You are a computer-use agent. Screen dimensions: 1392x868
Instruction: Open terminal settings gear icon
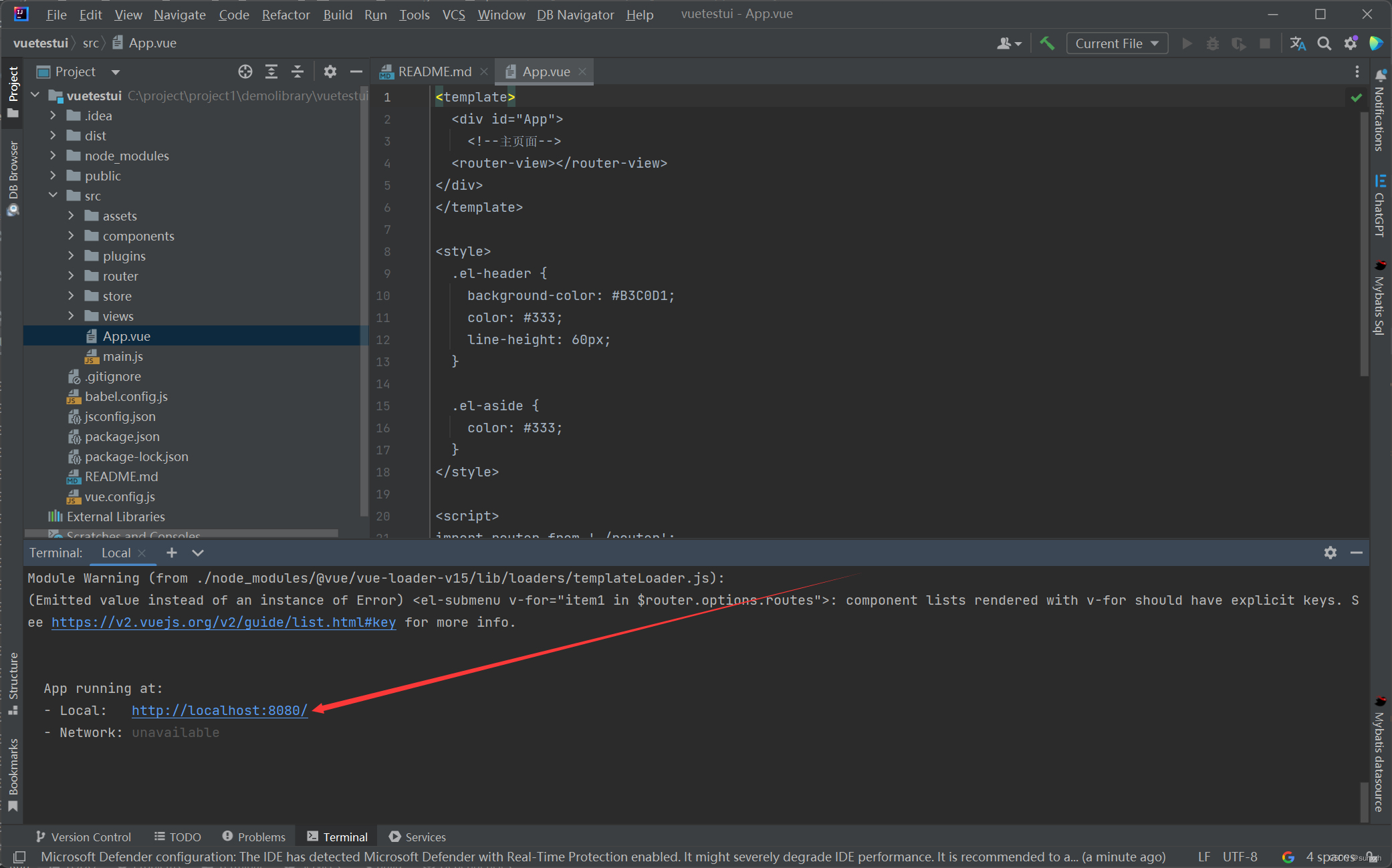pos(1330,553)
